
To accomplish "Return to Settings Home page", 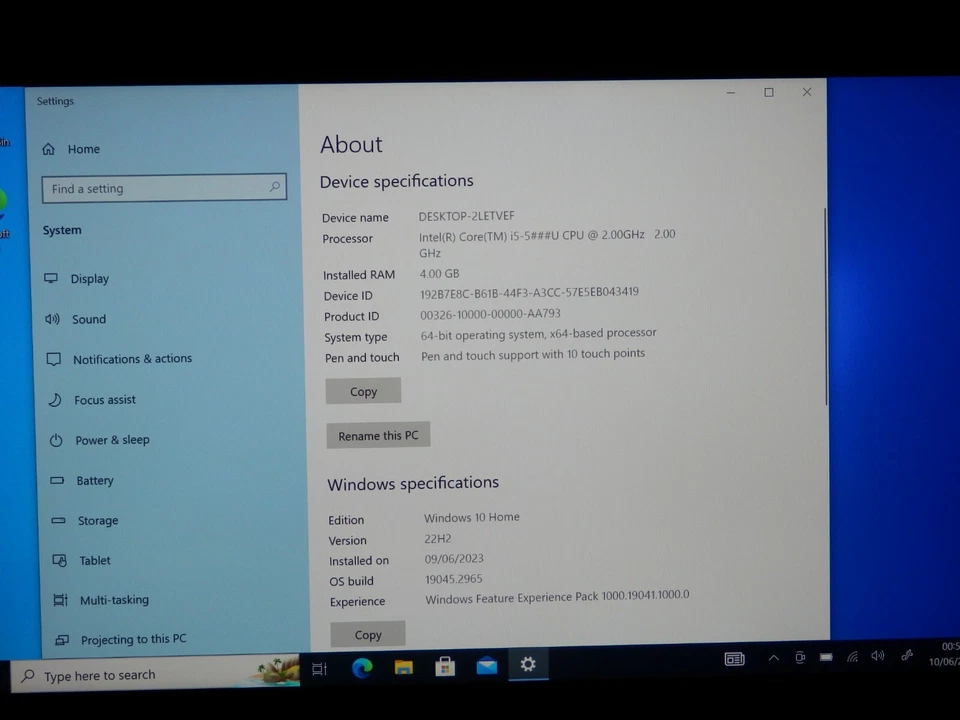I will 83,148.
